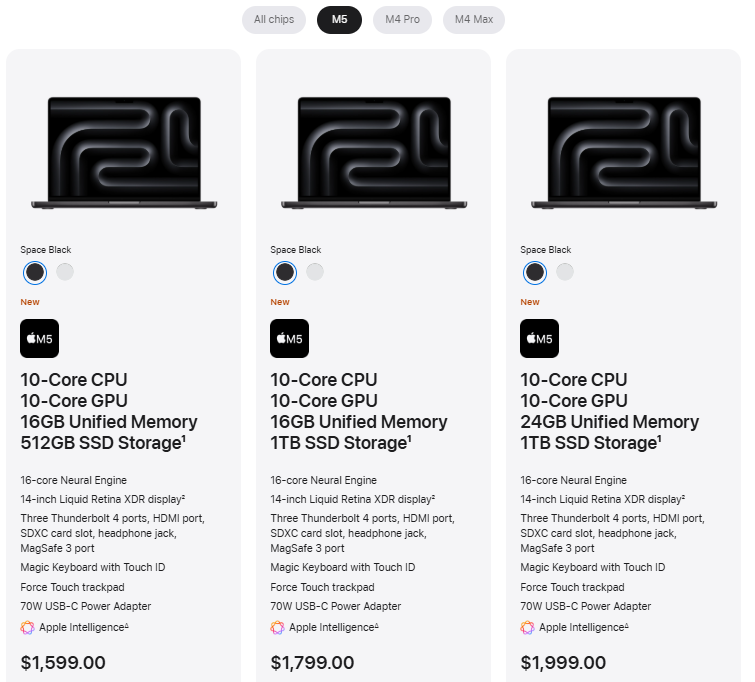Click Apple Intelligence icon on $1,799 model
Screen dimensions: 755x682
point(277,627)
